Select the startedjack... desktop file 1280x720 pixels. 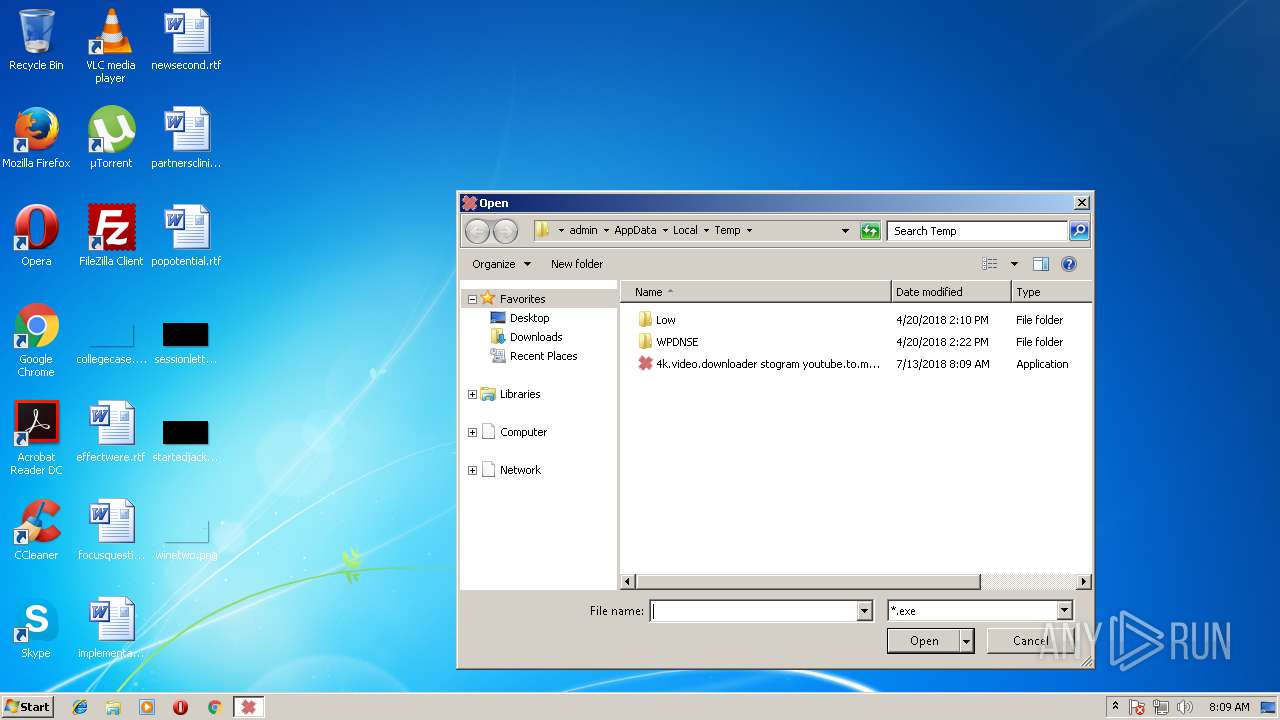pos(186,440)
